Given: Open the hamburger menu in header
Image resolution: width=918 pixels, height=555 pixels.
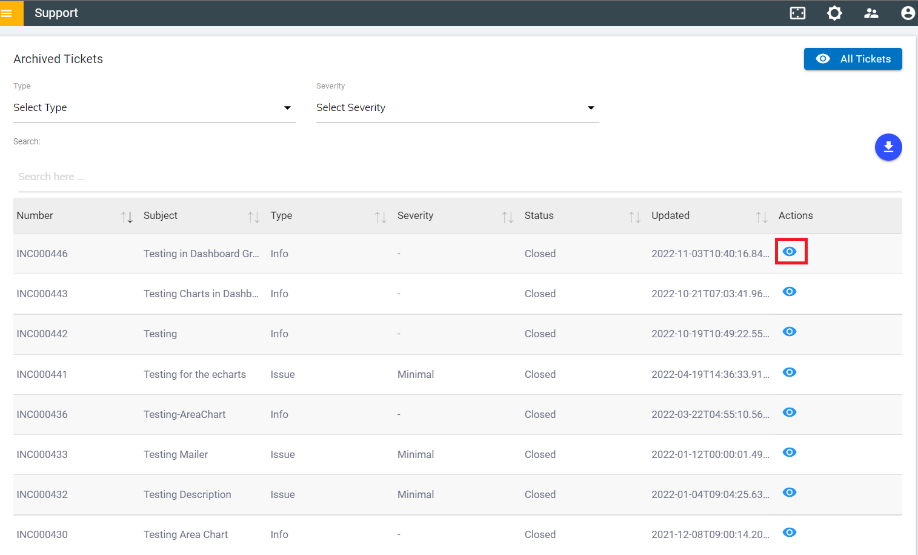Looking at the screenshot, I should [7, 13].
